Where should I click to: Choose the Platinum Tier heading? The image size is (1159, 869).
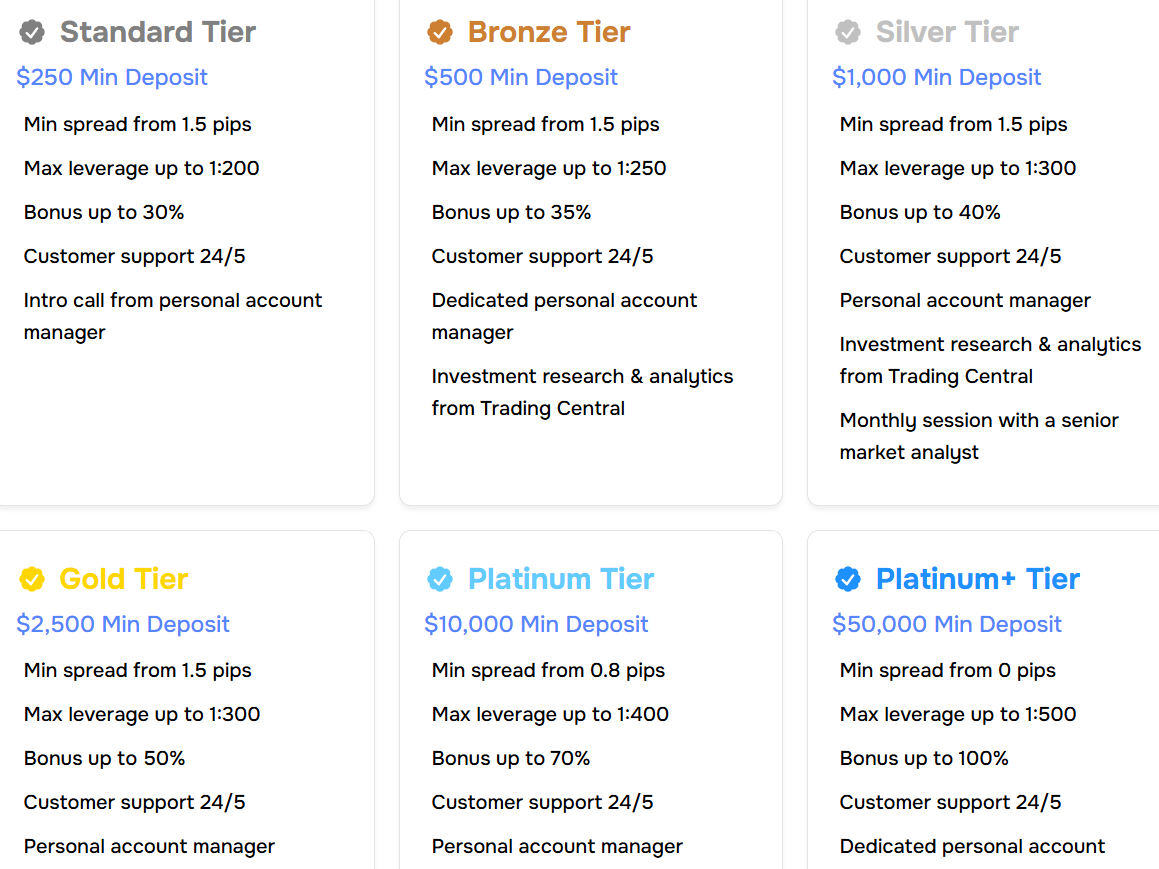point(561,578)
